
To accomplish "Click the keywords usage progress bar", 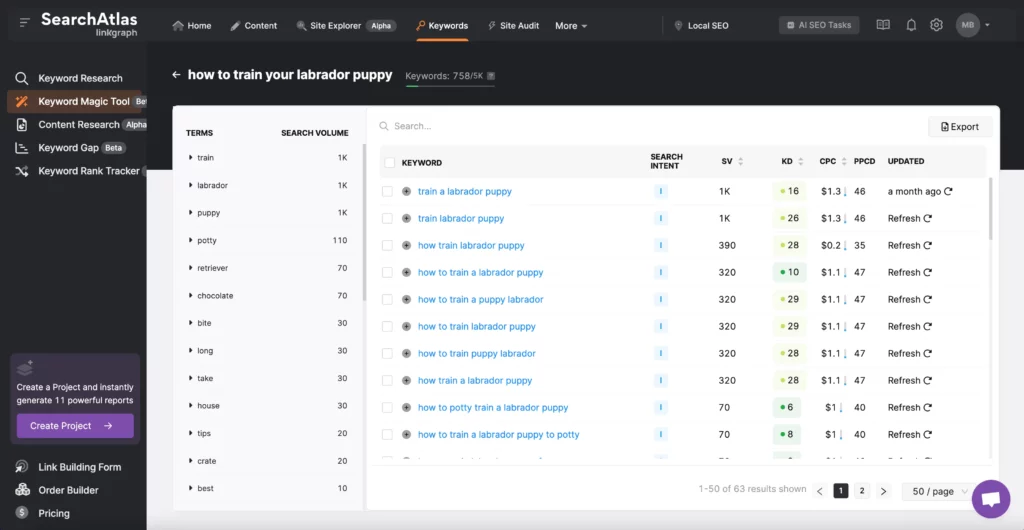I will click(450, 86).
